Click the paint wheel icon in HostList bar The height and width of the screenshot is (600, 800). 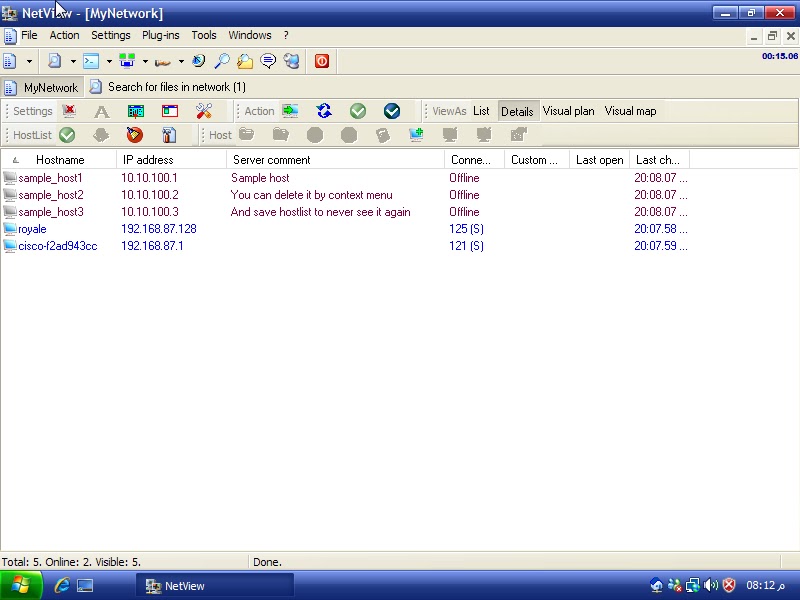pyautogui.click(x=135, y=135)
